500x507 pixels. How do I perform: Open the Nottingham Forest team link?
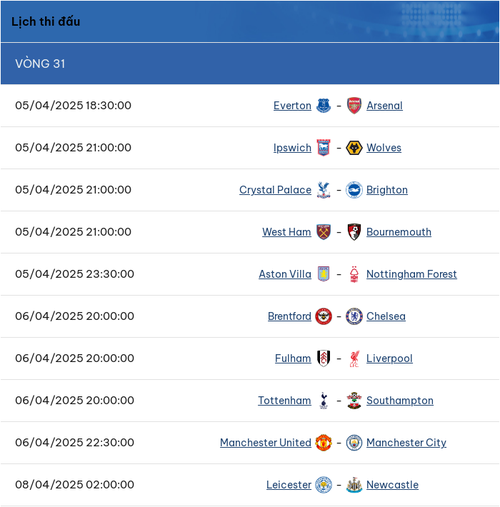(x=411, y=274)
